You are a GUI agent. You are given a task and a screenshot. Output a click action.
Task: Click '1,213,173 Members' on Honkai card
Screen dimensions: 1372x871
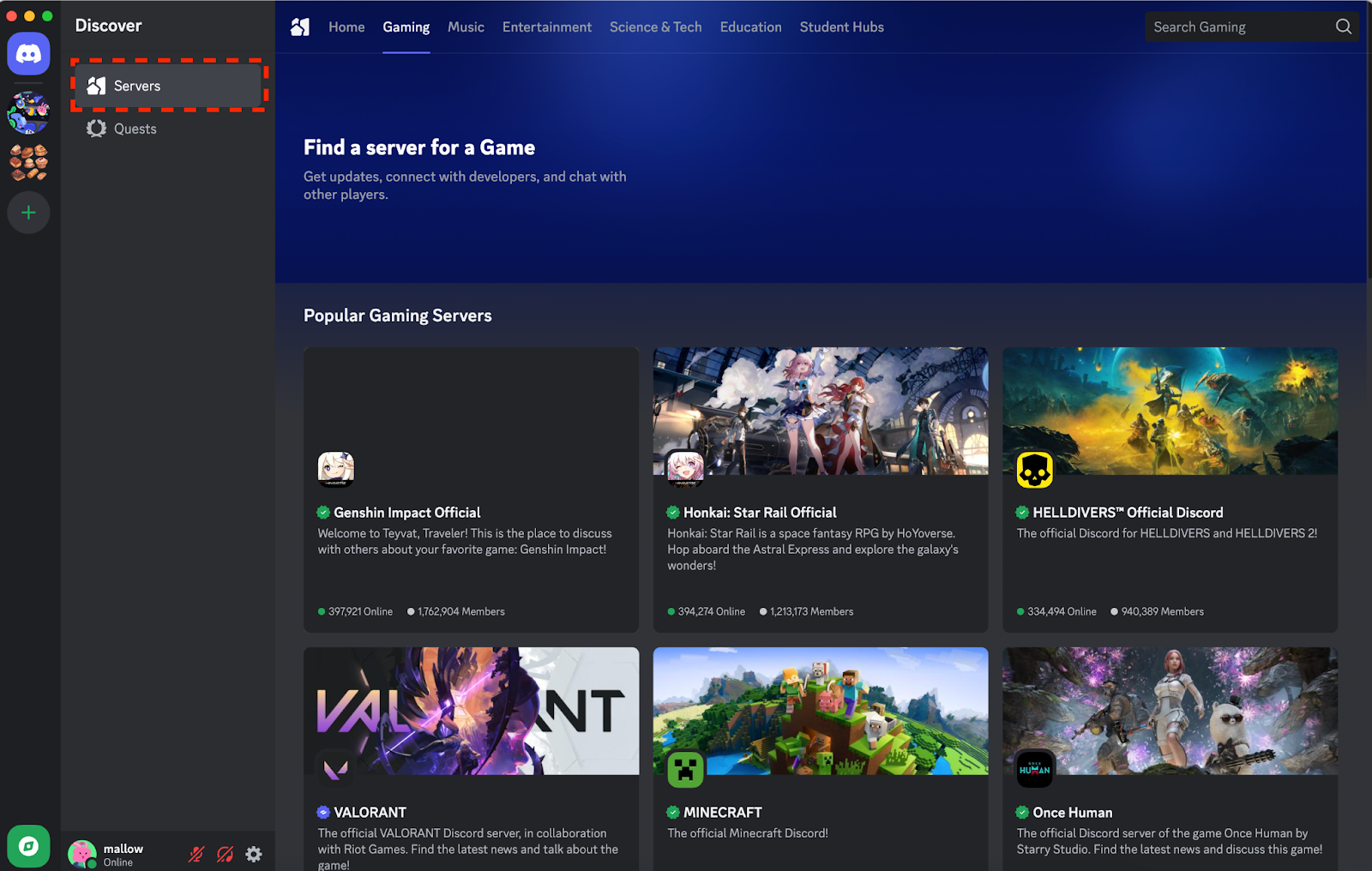812,611
